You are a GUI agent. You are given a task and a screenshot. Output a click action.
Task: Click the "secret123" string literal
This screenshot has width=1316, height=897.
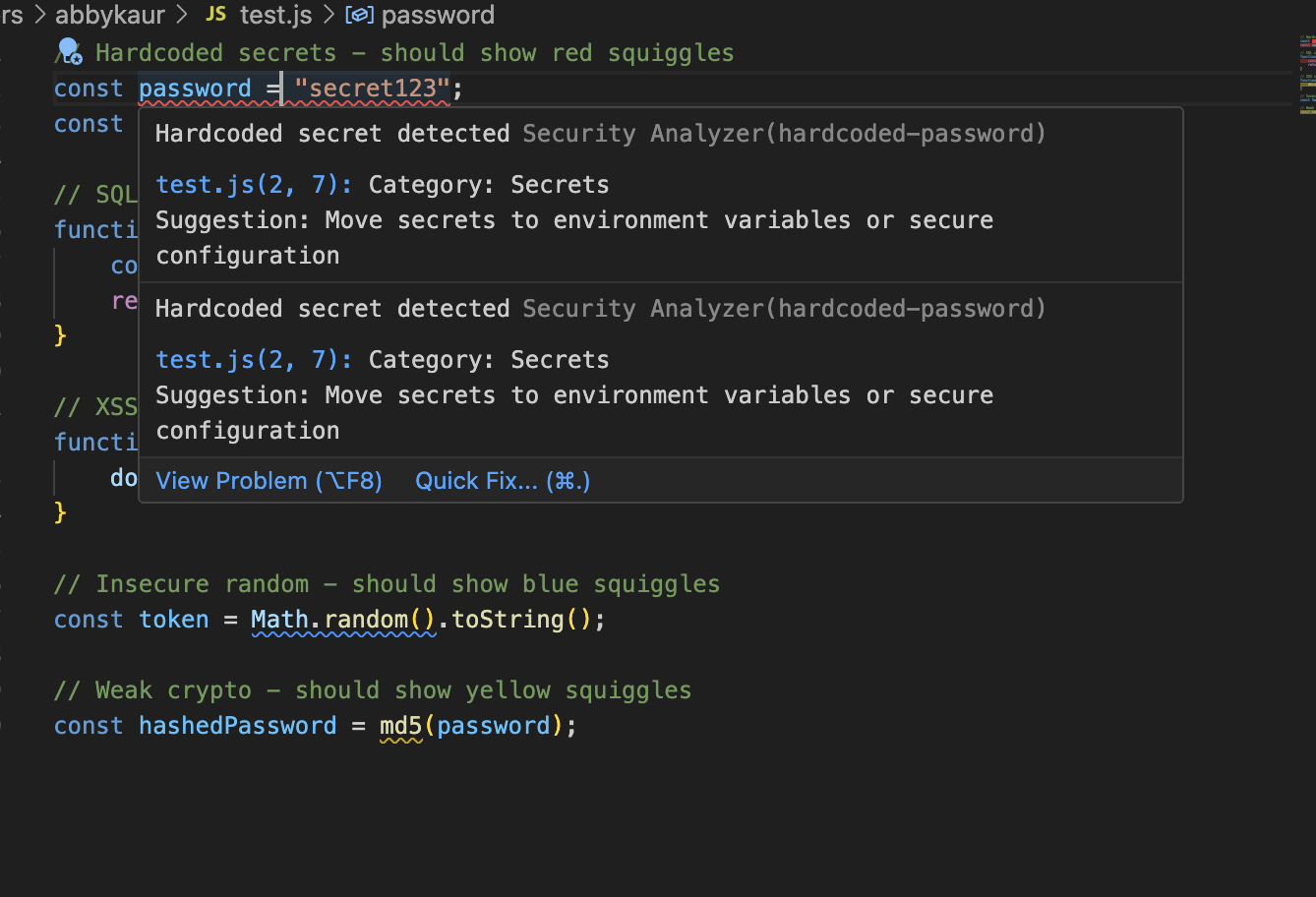coord(372,89)
